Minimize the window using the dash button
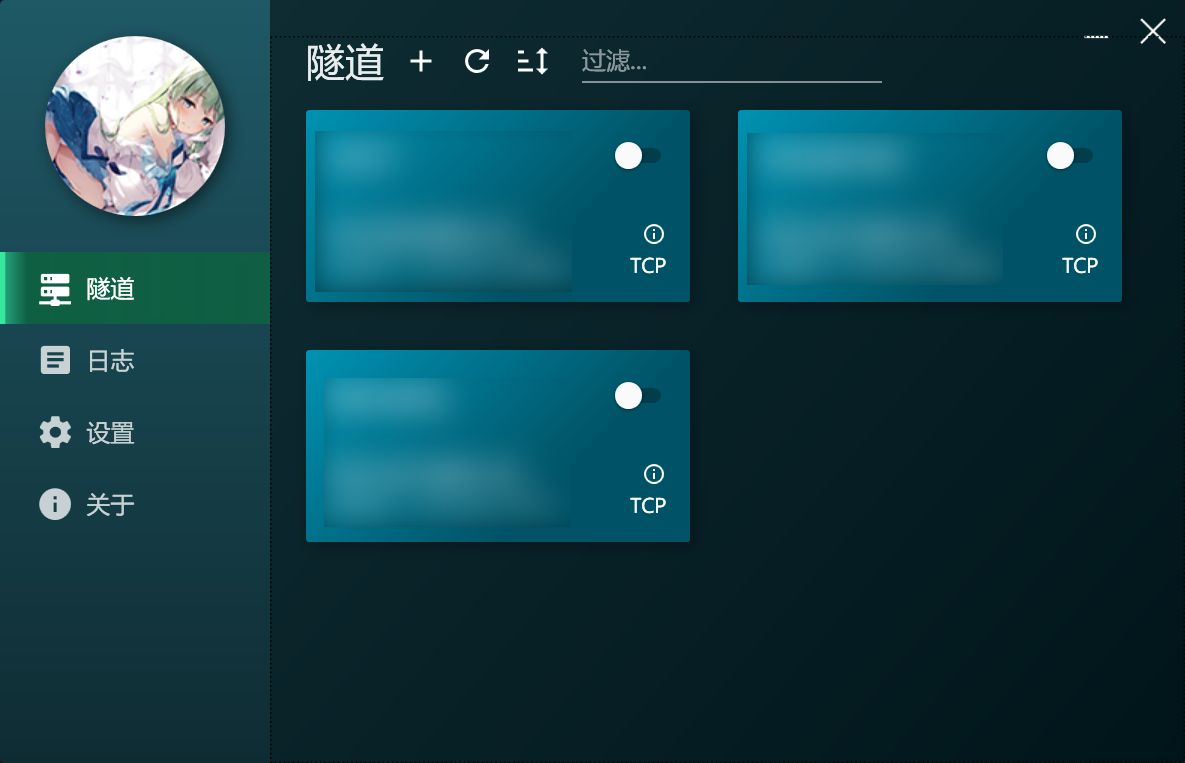This screenshot has width=1185, height=763. [x=1096, y=36]
